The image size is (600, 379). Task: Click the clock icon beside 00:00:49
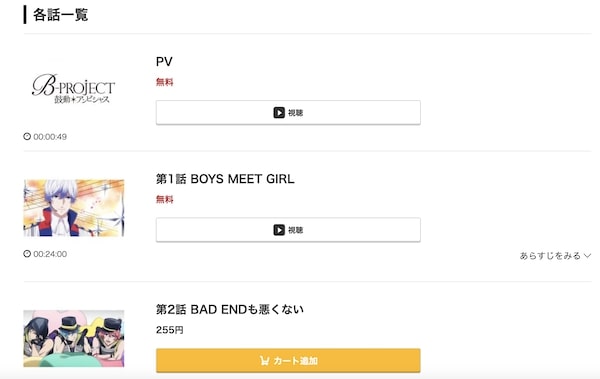(x=27, y=136)
